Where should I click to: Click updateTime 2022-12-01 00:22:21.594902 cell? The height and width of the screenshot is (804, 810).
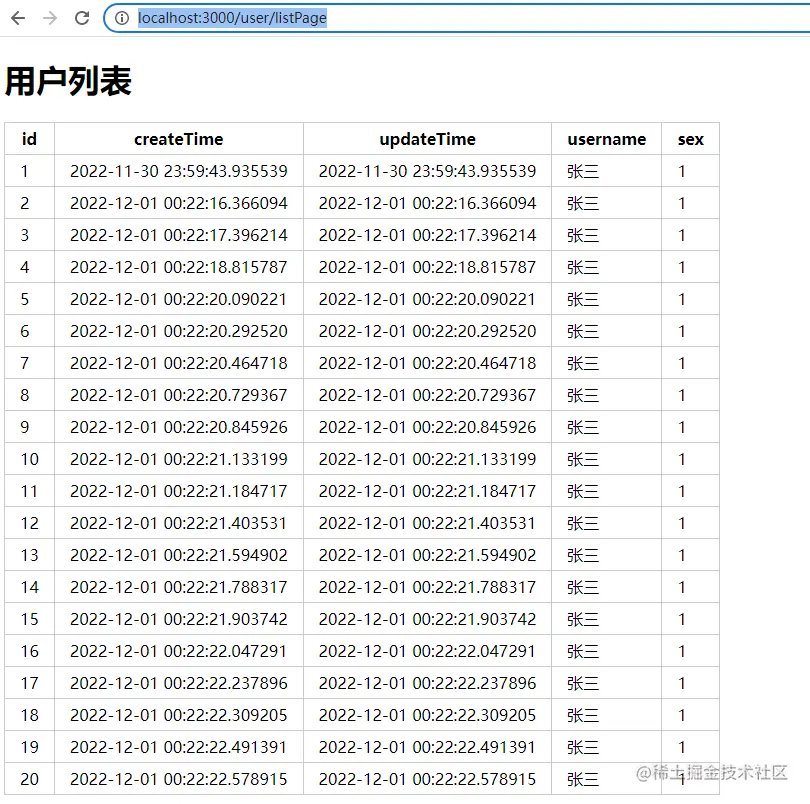pos(427,555)
